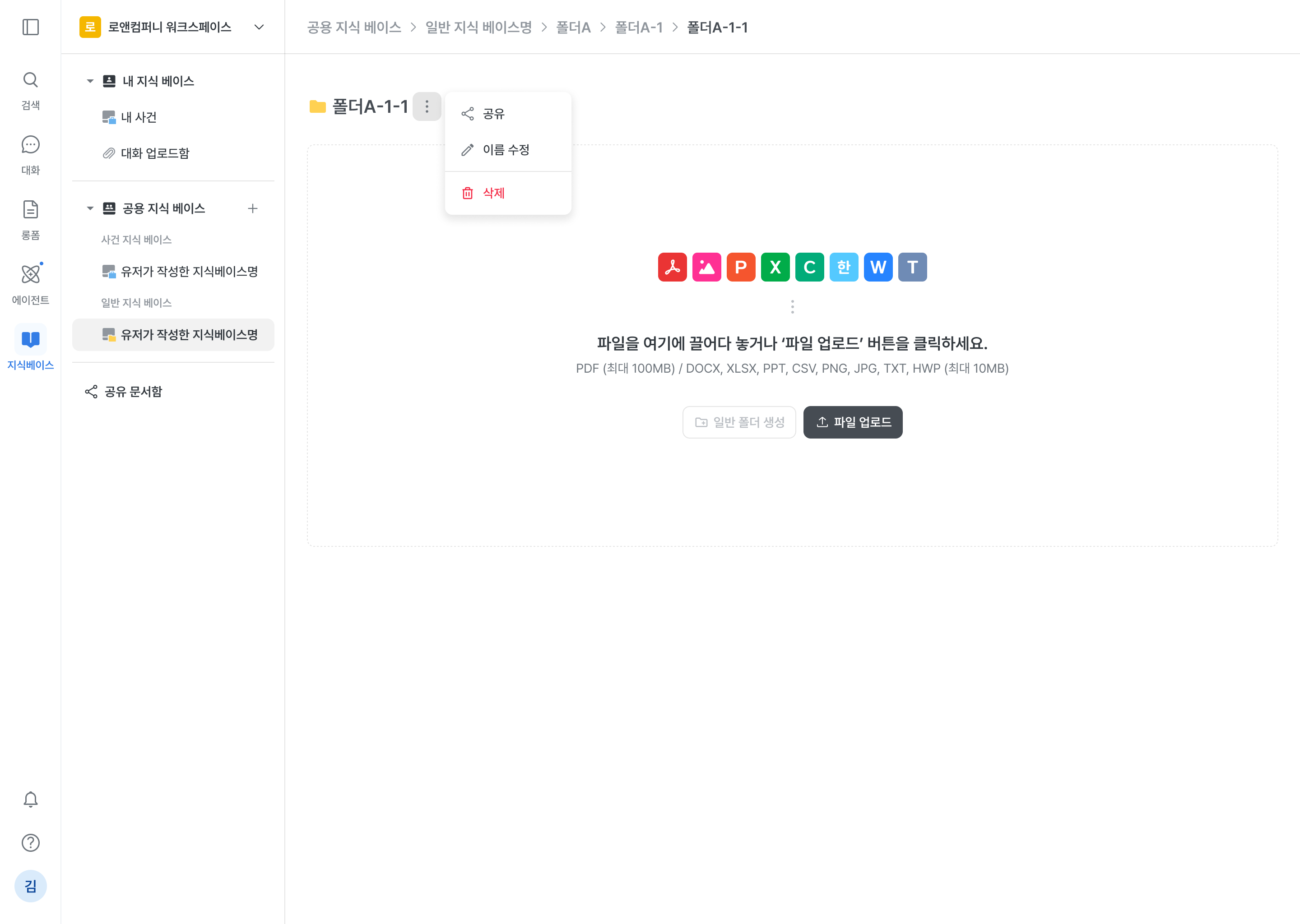Click the gray-blue TXT T icon
Image resolution: width=1300 pixels, height=924 pixels.
pyautogui.click(x=912, y=267)
